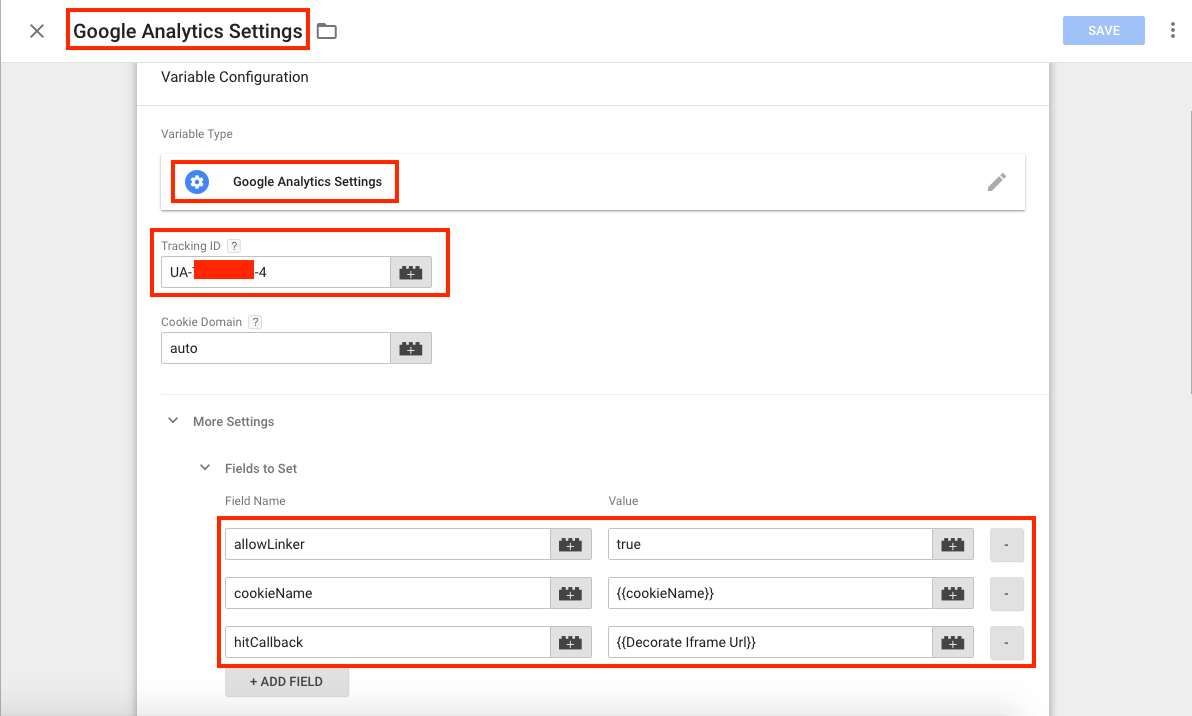
Task: Click the blue gear variable type icon
Action: tap(197, 182)
